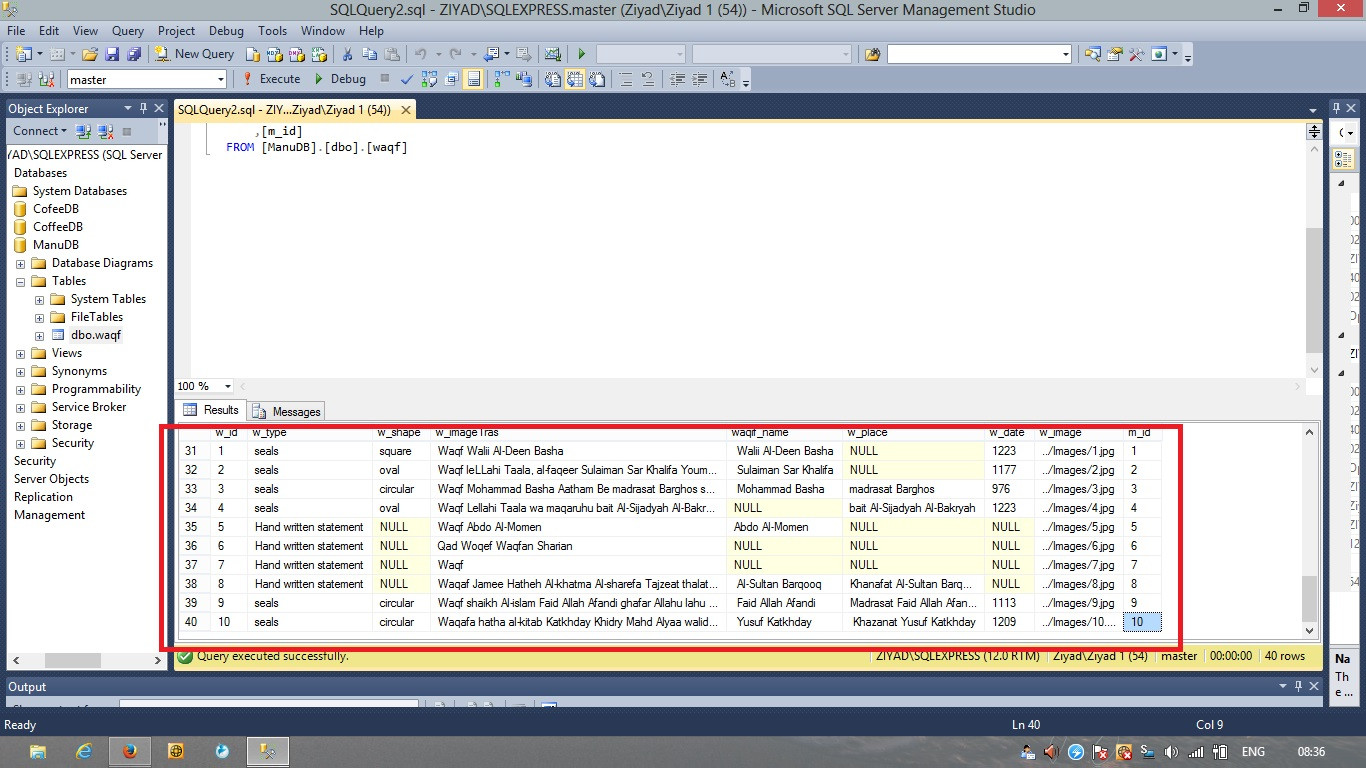Switch to the Messages tab
Screen dimensions: 1366x768
point(287,411)
